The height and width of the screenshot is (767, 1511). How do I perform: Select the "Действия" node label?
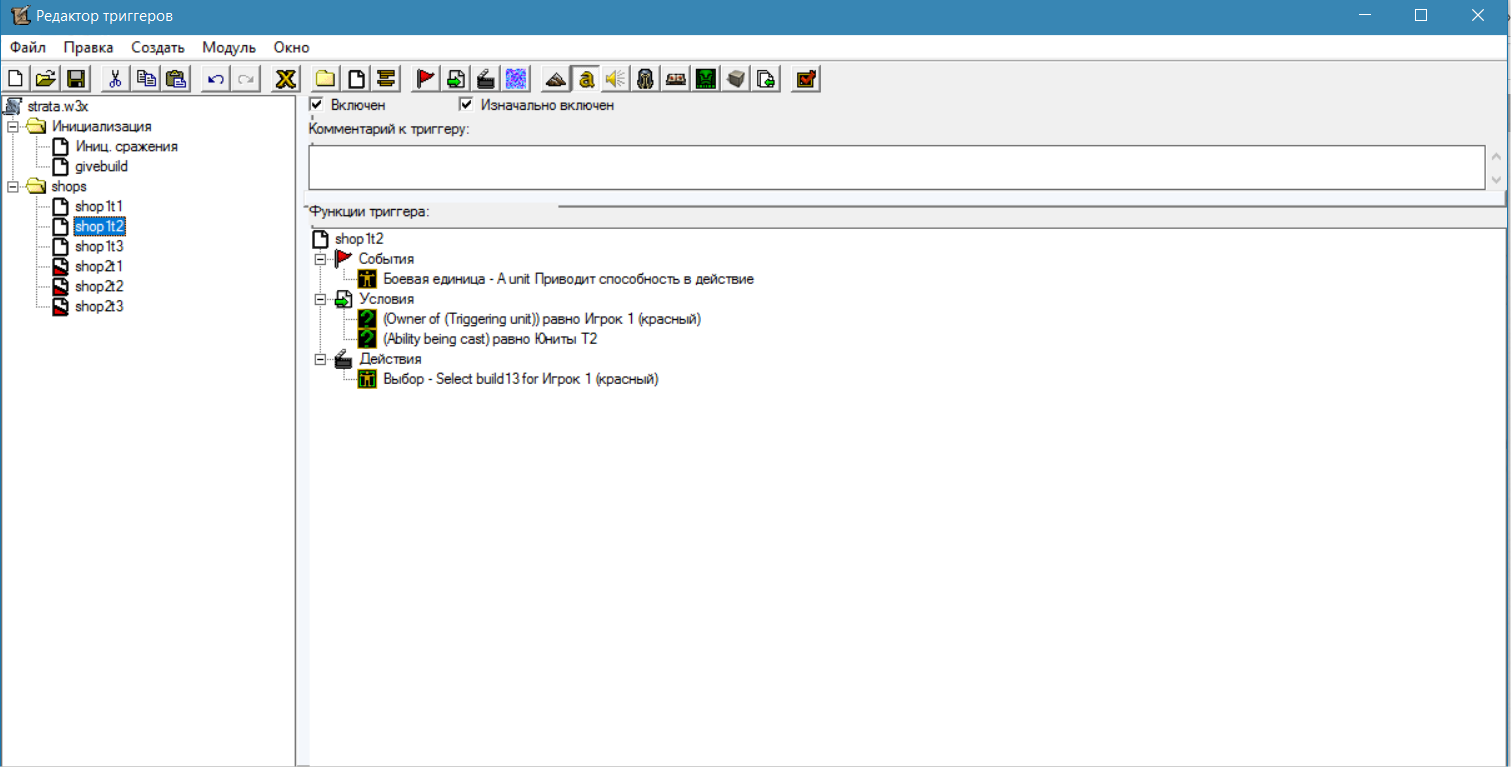(x=390, y=359)
